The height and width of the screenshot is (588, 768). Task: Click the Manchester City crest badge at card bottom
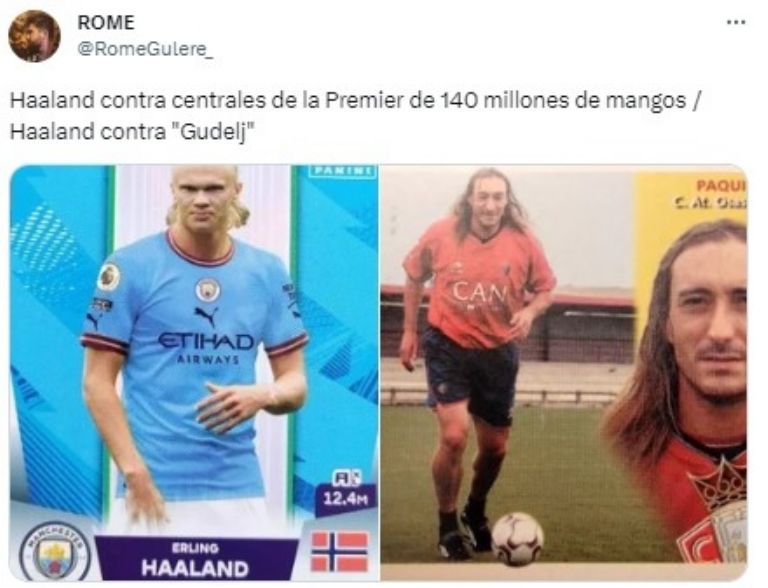[x=55, y=553]
